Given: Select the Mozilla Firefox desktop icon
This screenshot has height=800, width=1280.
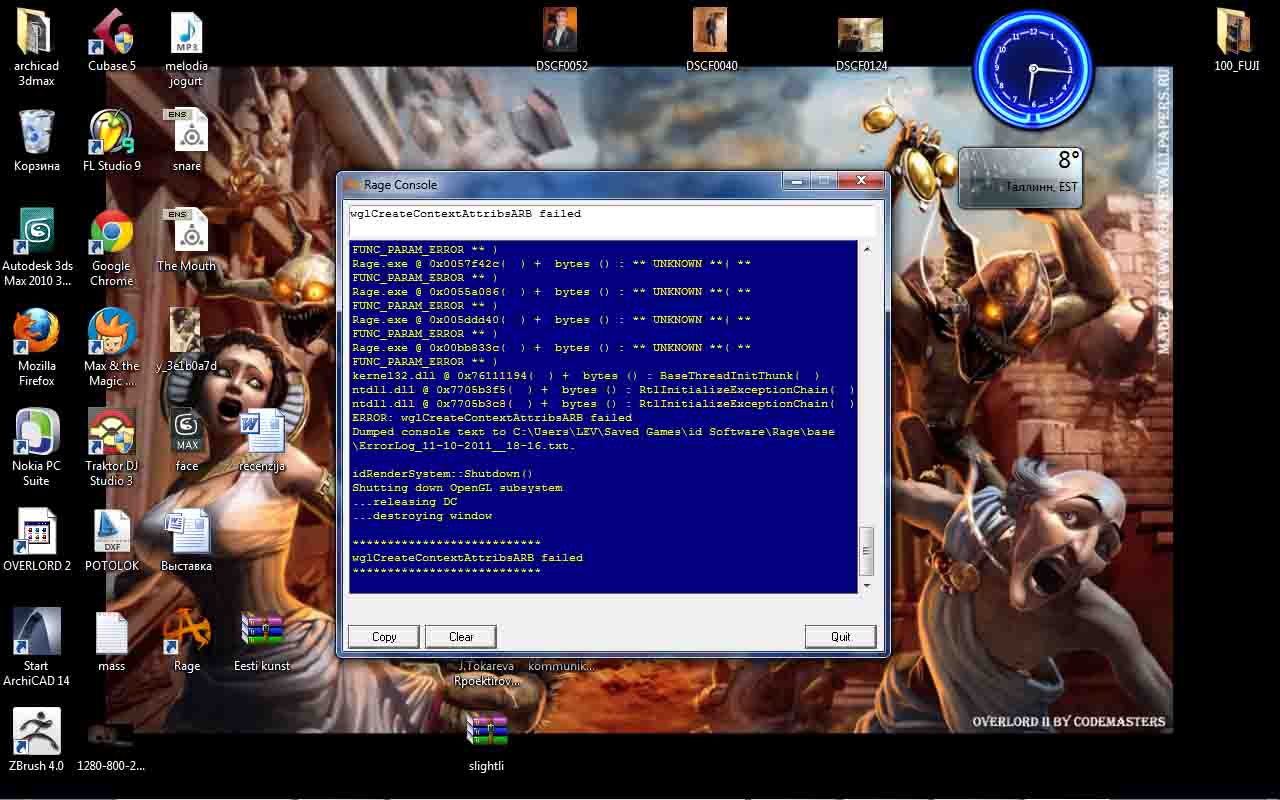Looking at the screenshot, I should tap(37, 333).
